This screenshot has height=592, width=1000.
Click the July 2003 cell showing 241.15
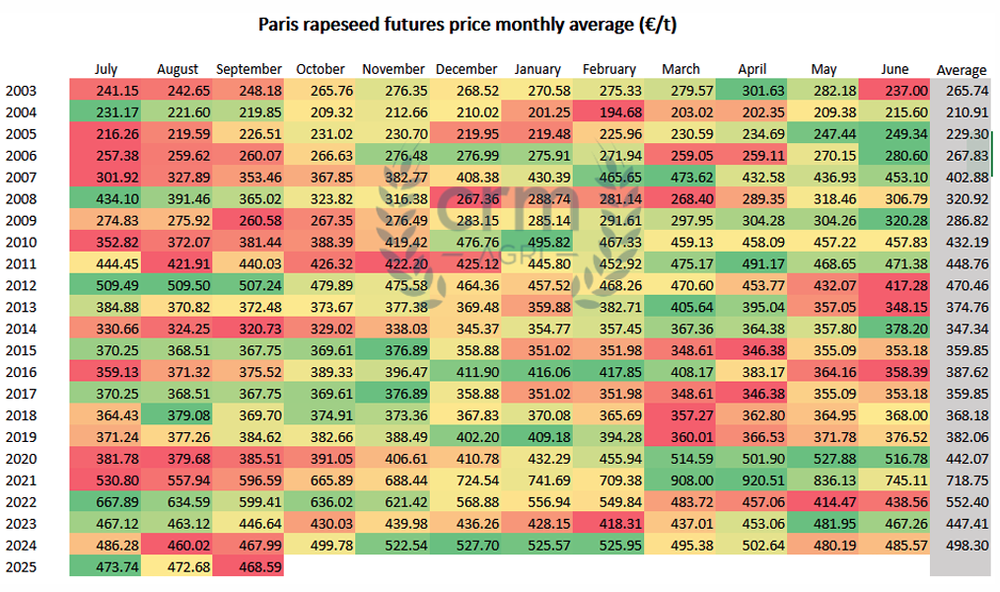click(x=105, y=91)
